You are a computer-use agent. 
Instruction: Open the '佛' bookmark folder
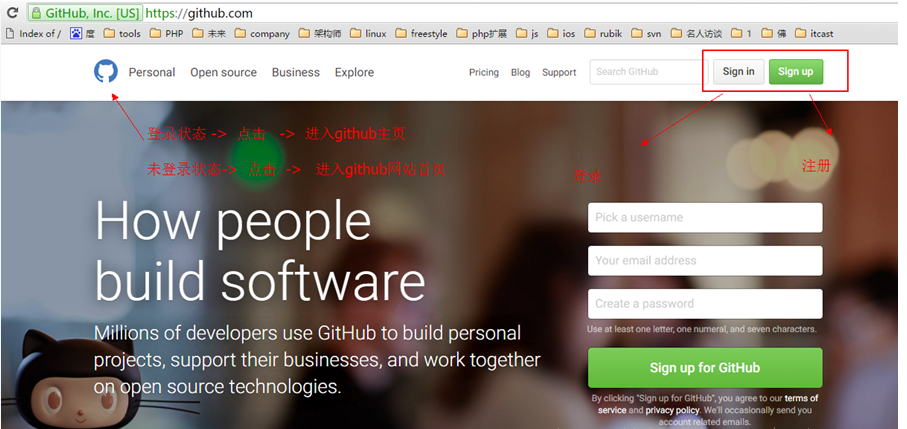click(x=774, y=34)
